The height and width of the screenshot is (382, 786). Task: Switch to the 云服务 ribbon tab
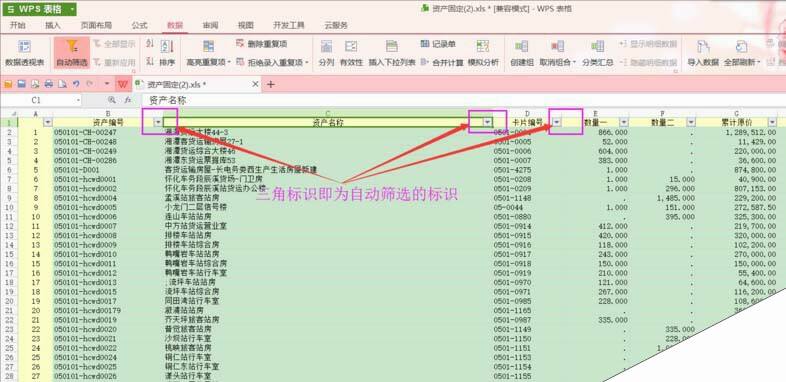pos(336,25)
